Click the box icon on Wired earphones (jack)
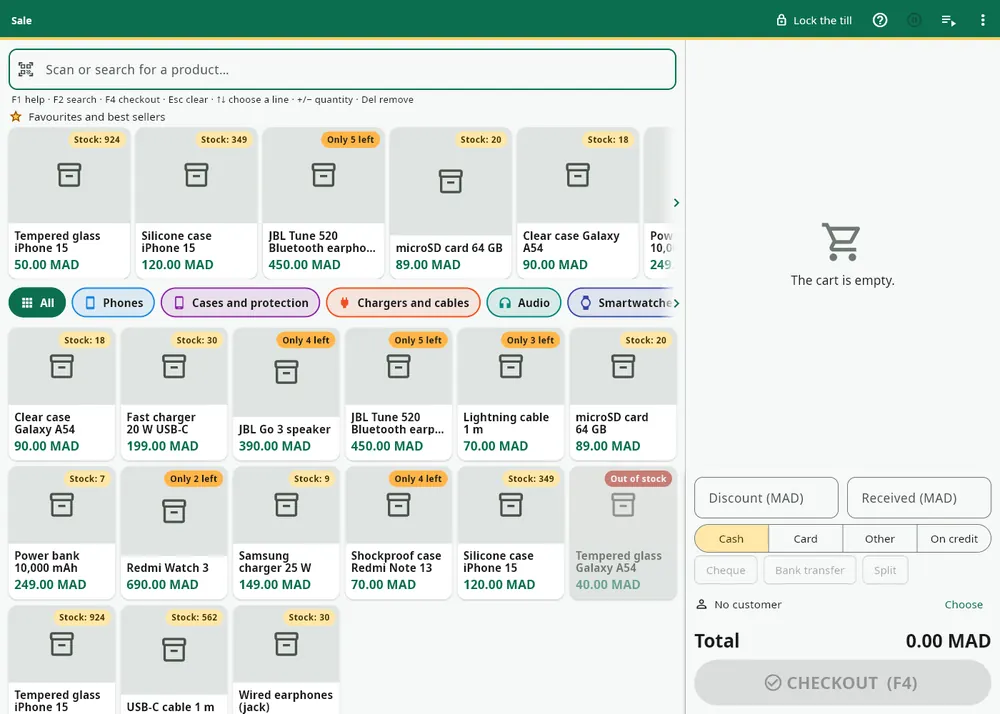 [x=286, y=644]
